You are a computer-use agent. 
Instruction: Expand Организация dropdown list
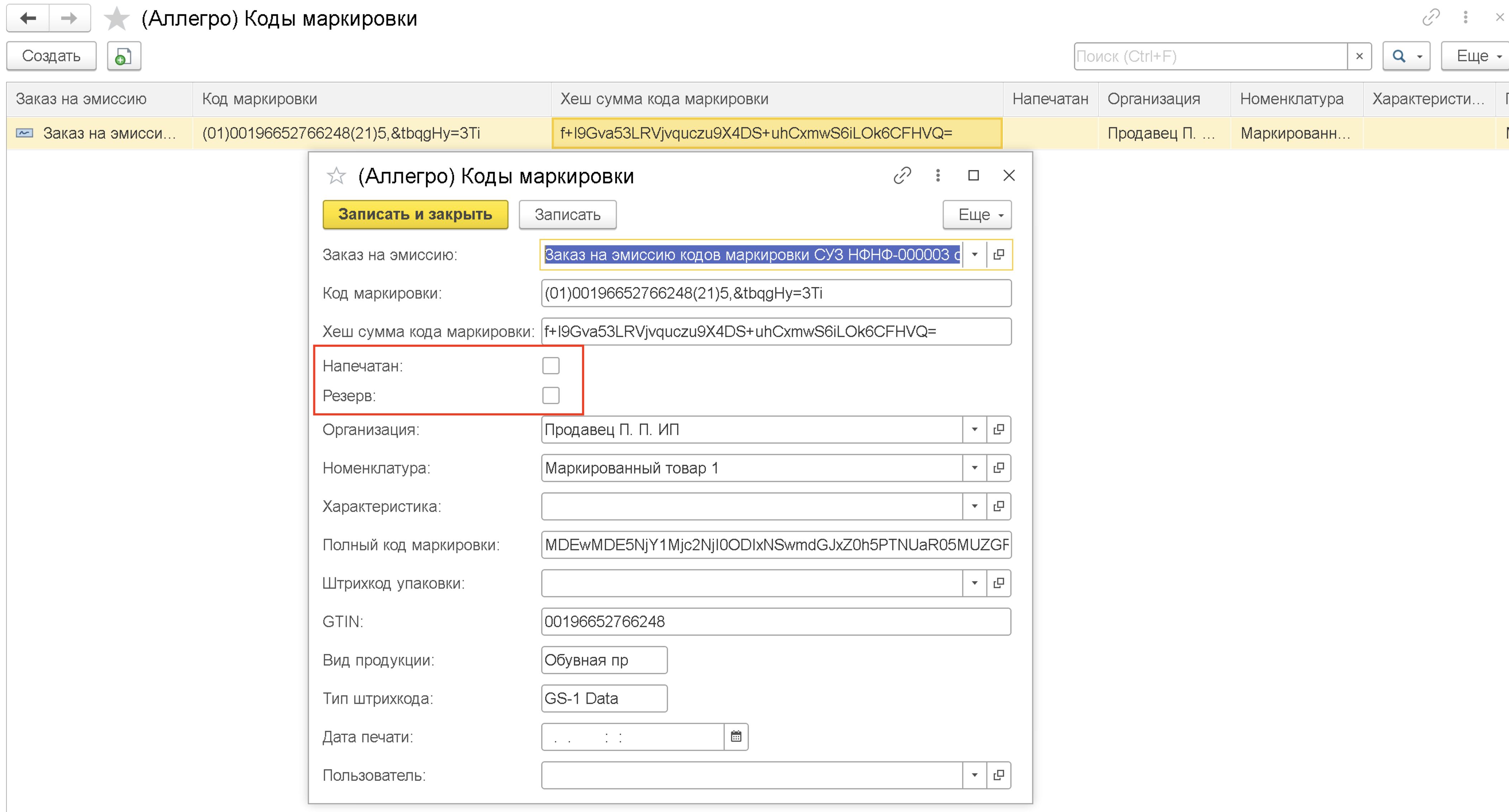(975, 430)
